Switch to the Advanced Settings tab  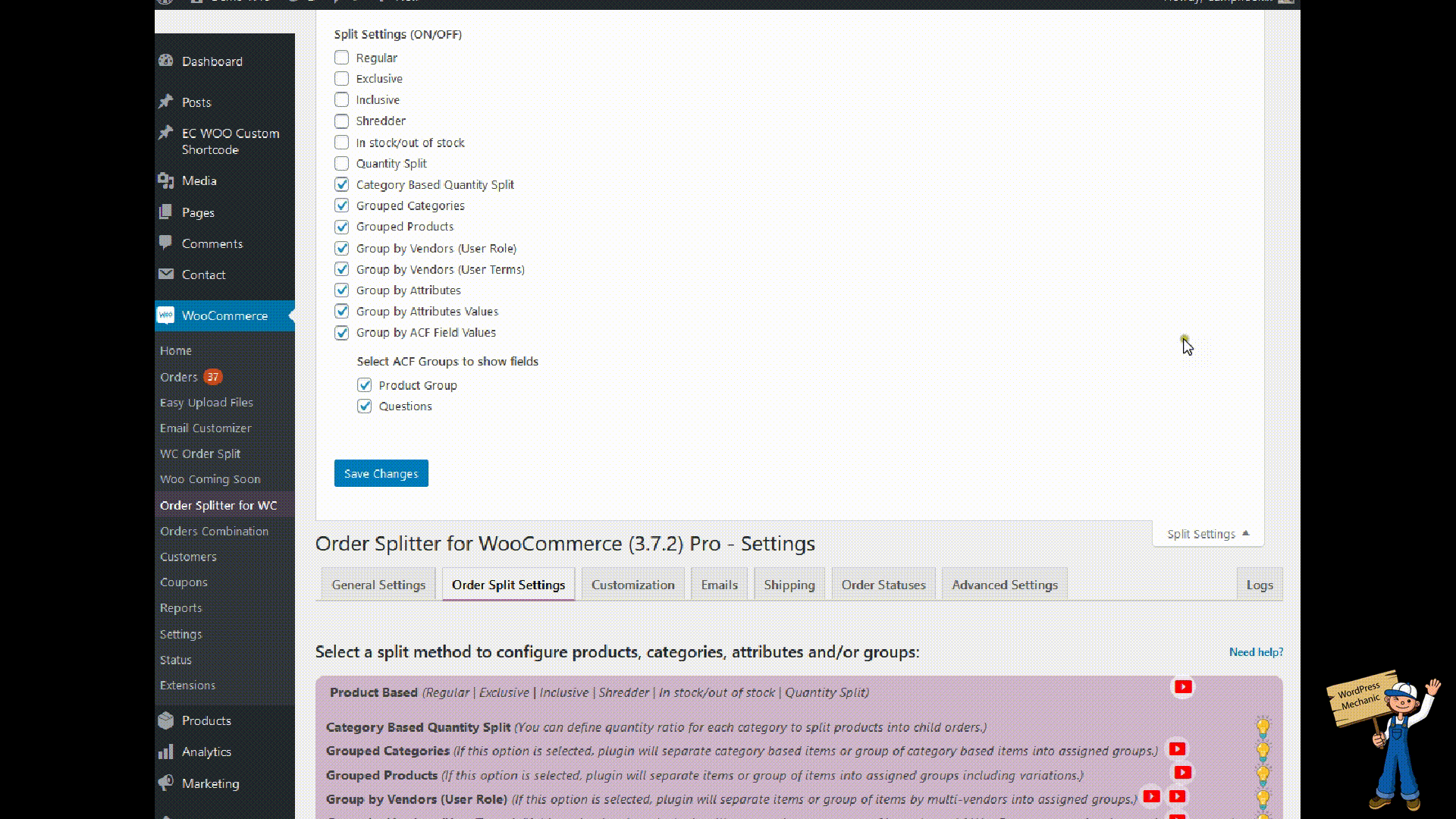coord(1004,584)
